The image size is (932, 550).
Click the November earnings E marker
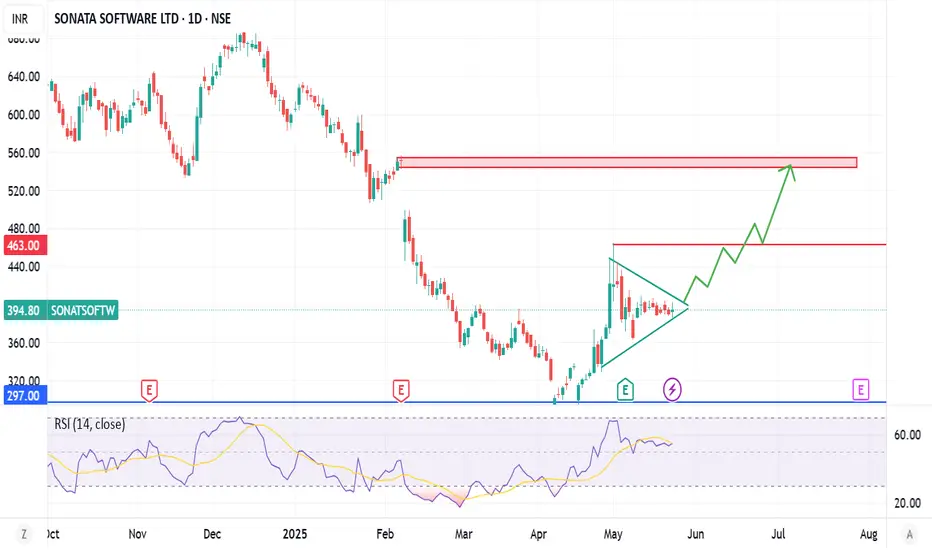(149, 391)
